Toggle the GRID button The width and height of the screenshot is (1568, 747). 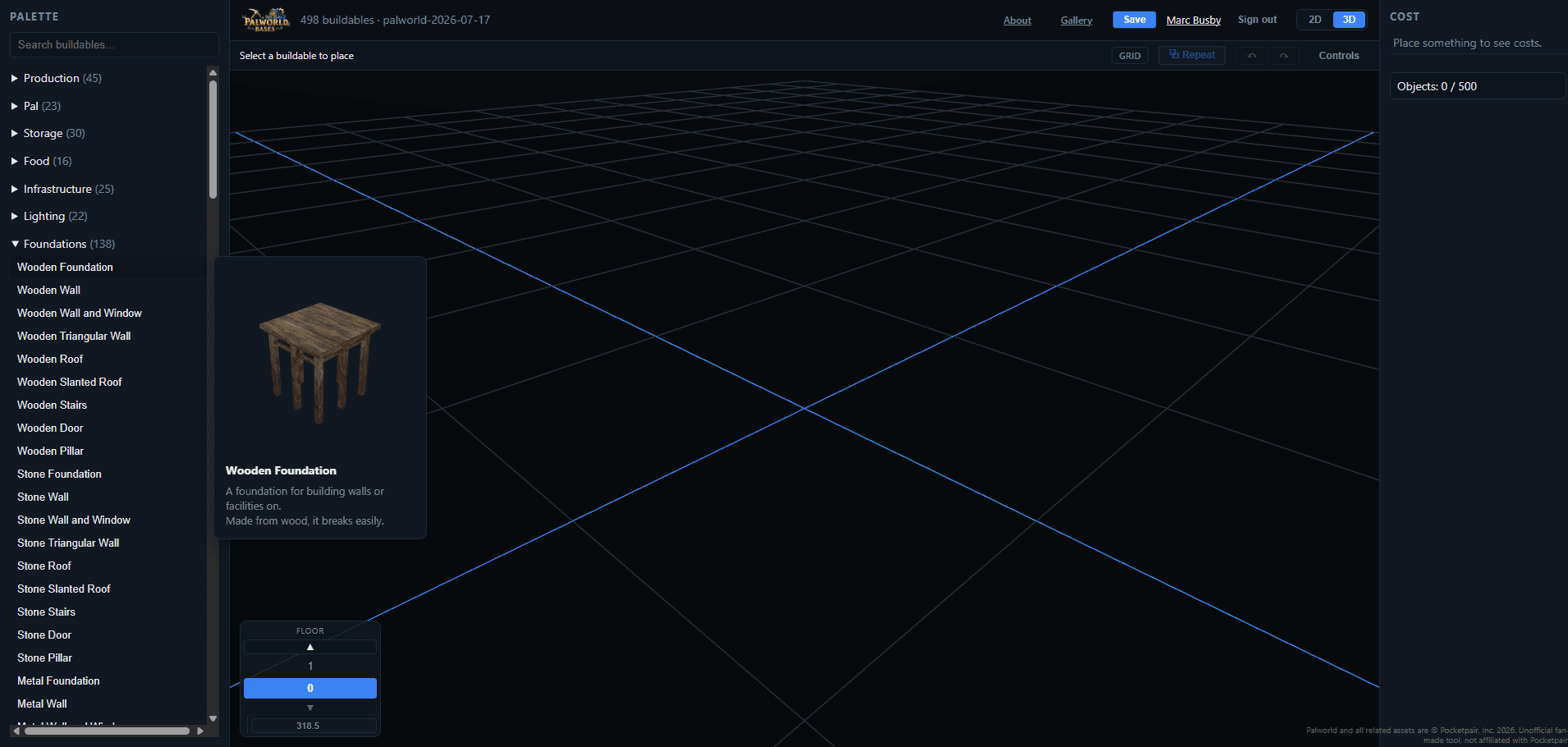click(1130, 55)
